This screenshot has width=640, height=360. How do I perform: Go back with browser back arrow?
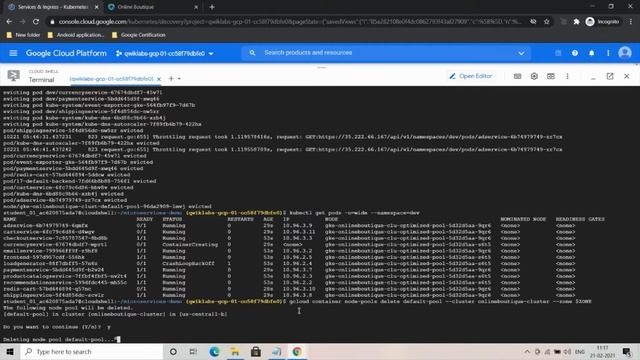pos(9,22)
